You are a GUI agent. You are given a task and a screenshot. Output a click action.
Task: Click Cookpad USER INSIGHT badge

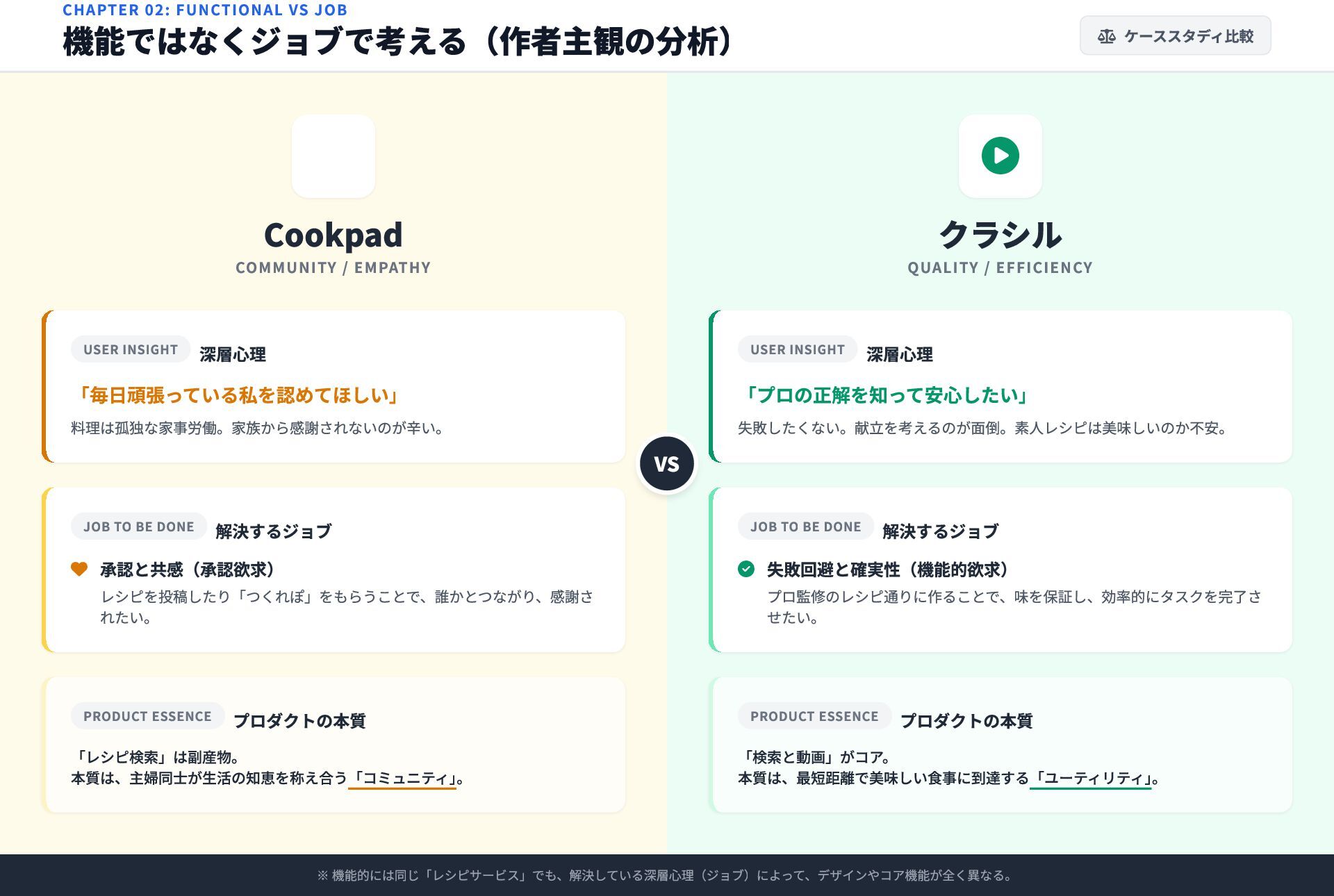[131, 349]
